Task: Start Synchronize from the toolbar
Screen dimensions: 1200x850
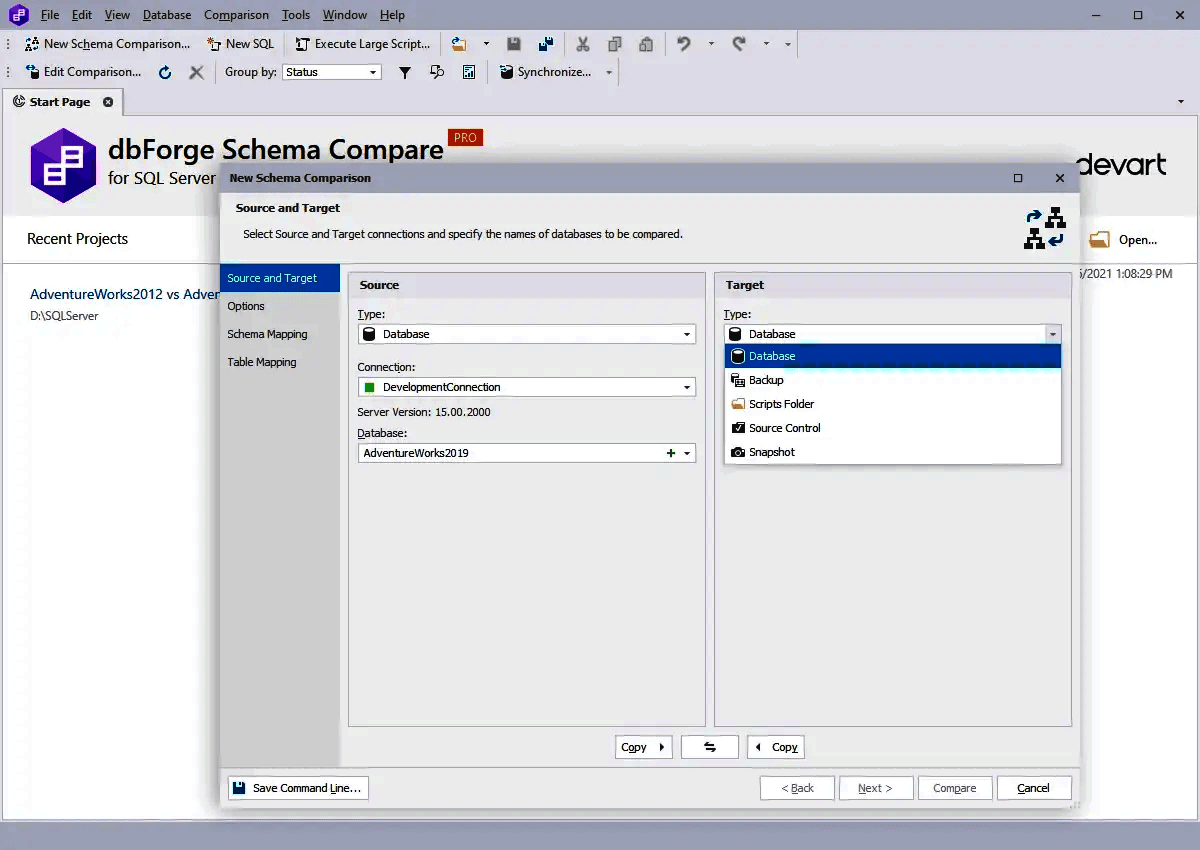Action: coord(549,71)
